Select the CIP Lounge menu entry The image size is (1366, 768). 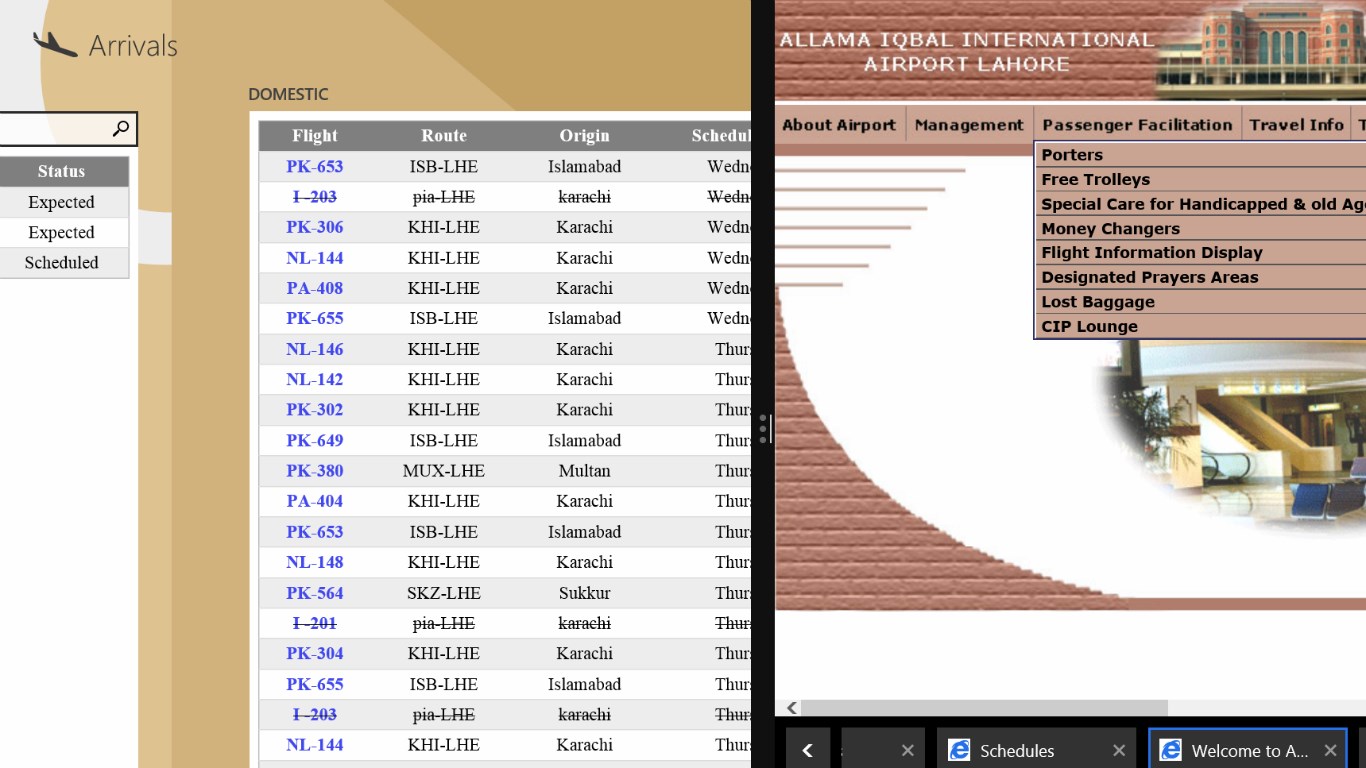(x=1089, y=327)
